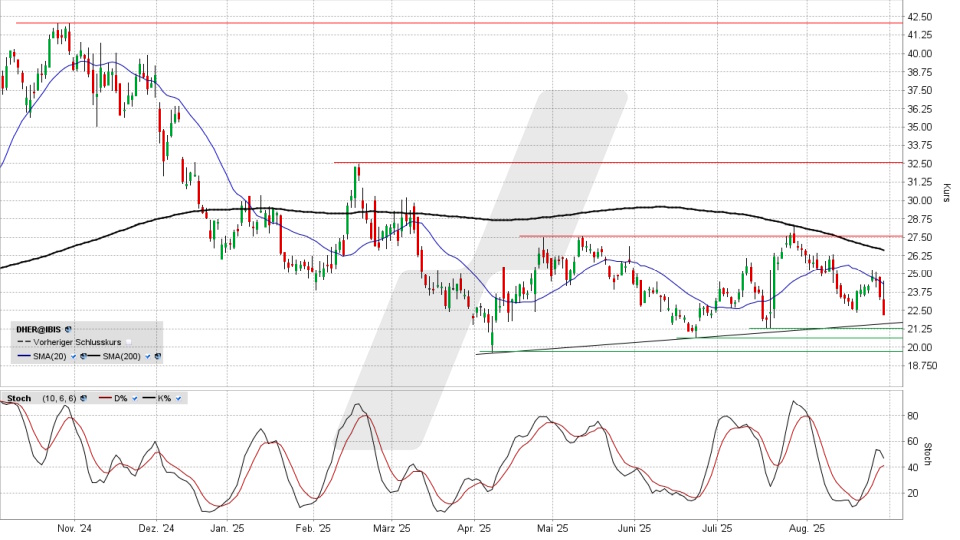The image size is (960, 540).
Task: Click the Feb. '25 date label
Action: point(313,528)
